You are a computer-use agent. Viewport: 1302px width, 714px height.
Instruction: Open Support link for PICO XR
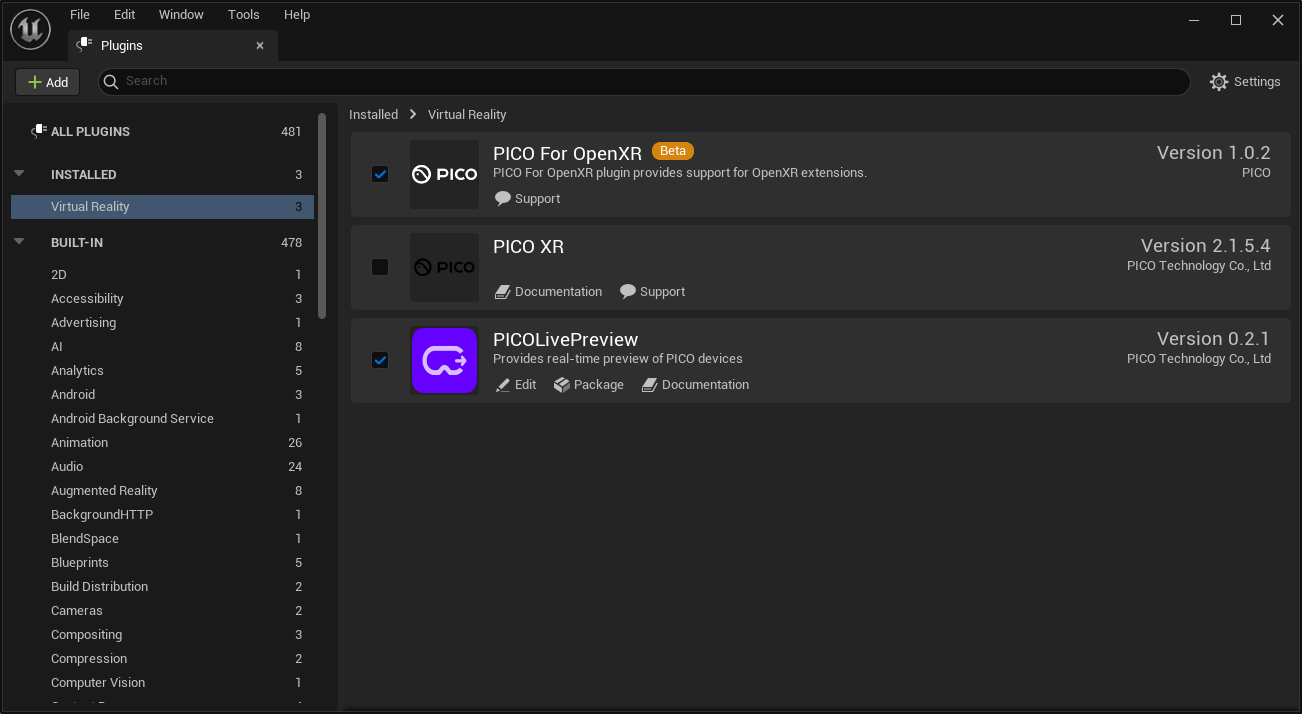click(662, 292)
